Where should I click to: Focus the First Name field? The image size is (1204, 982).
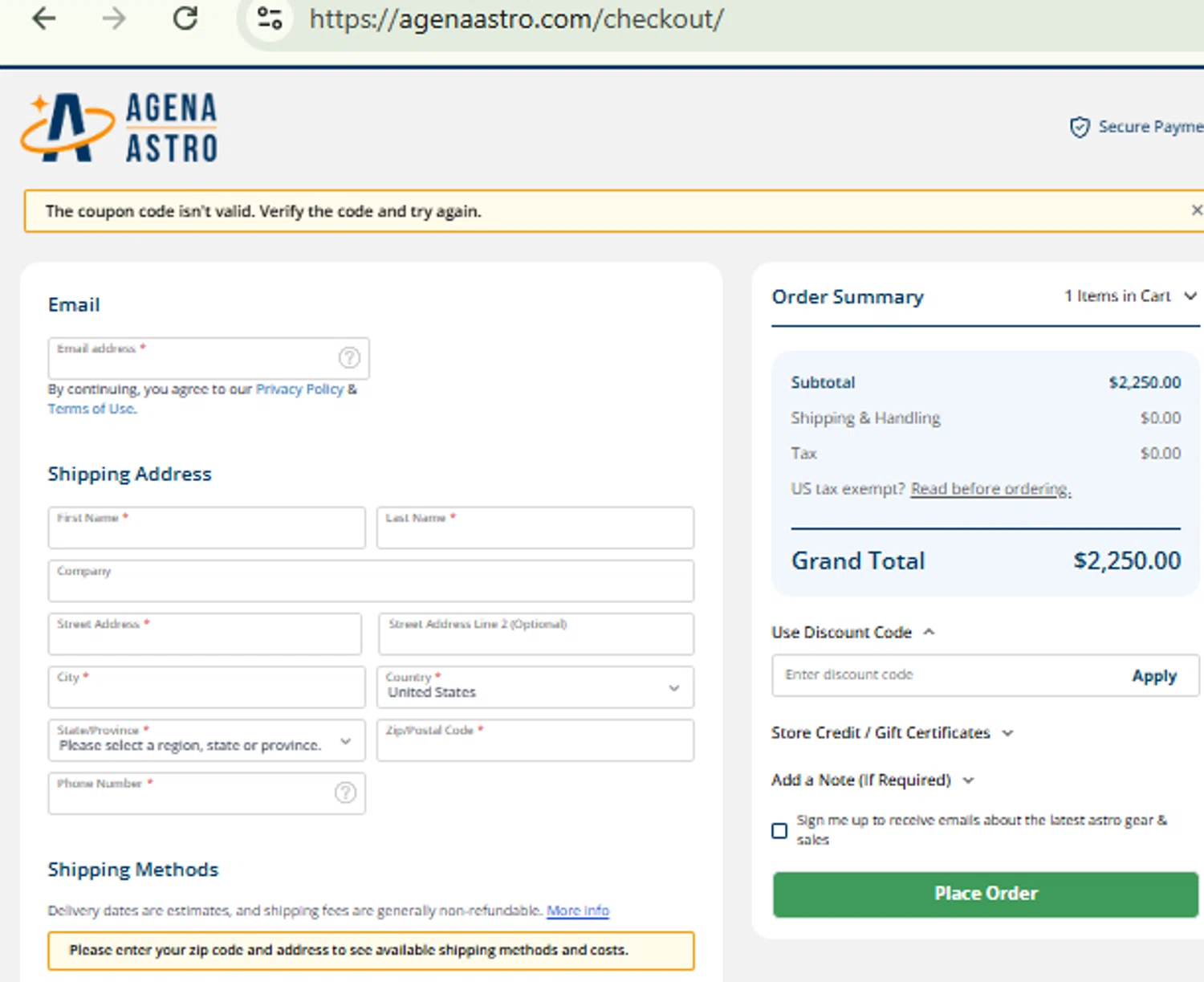coord(206,528)
